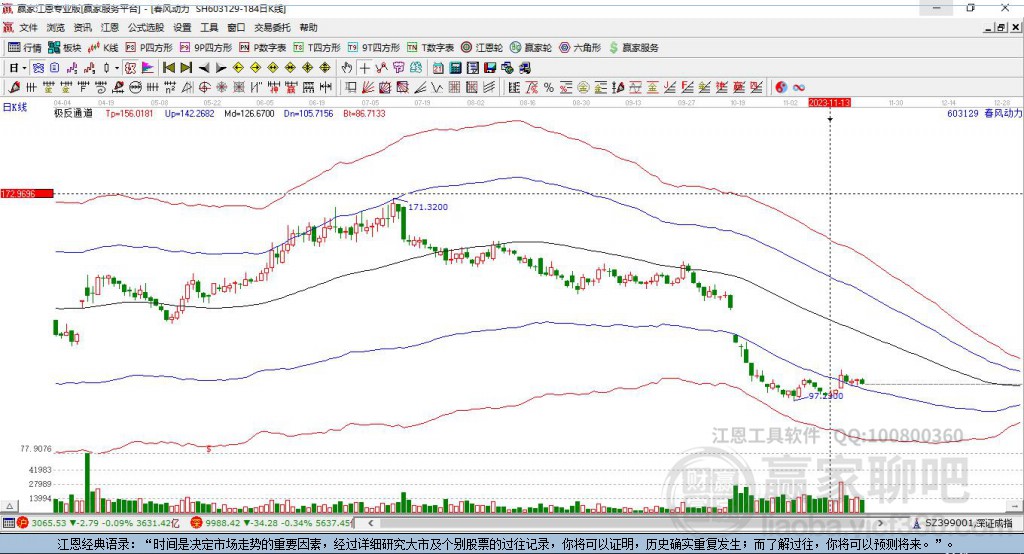Viewport: 1024px width, 554px height.
Task: Open the 帮助 menu
Action: pyautogui.click(x=308, y=27)
